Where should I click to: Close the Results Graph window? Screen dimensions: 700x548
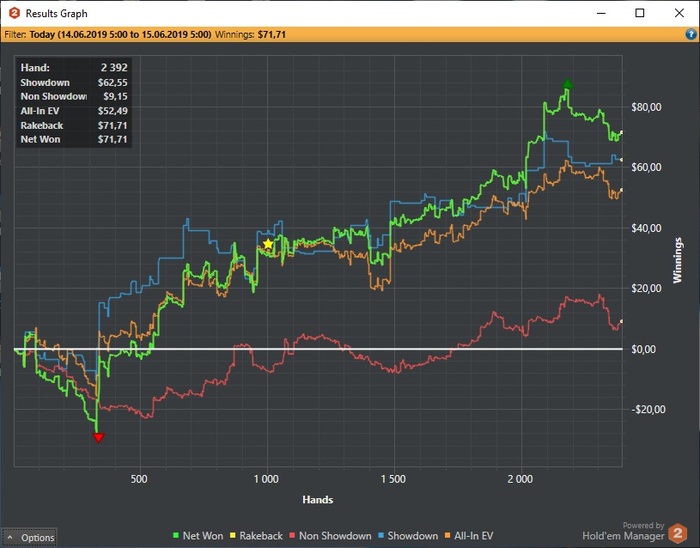(x=679, y=13)
